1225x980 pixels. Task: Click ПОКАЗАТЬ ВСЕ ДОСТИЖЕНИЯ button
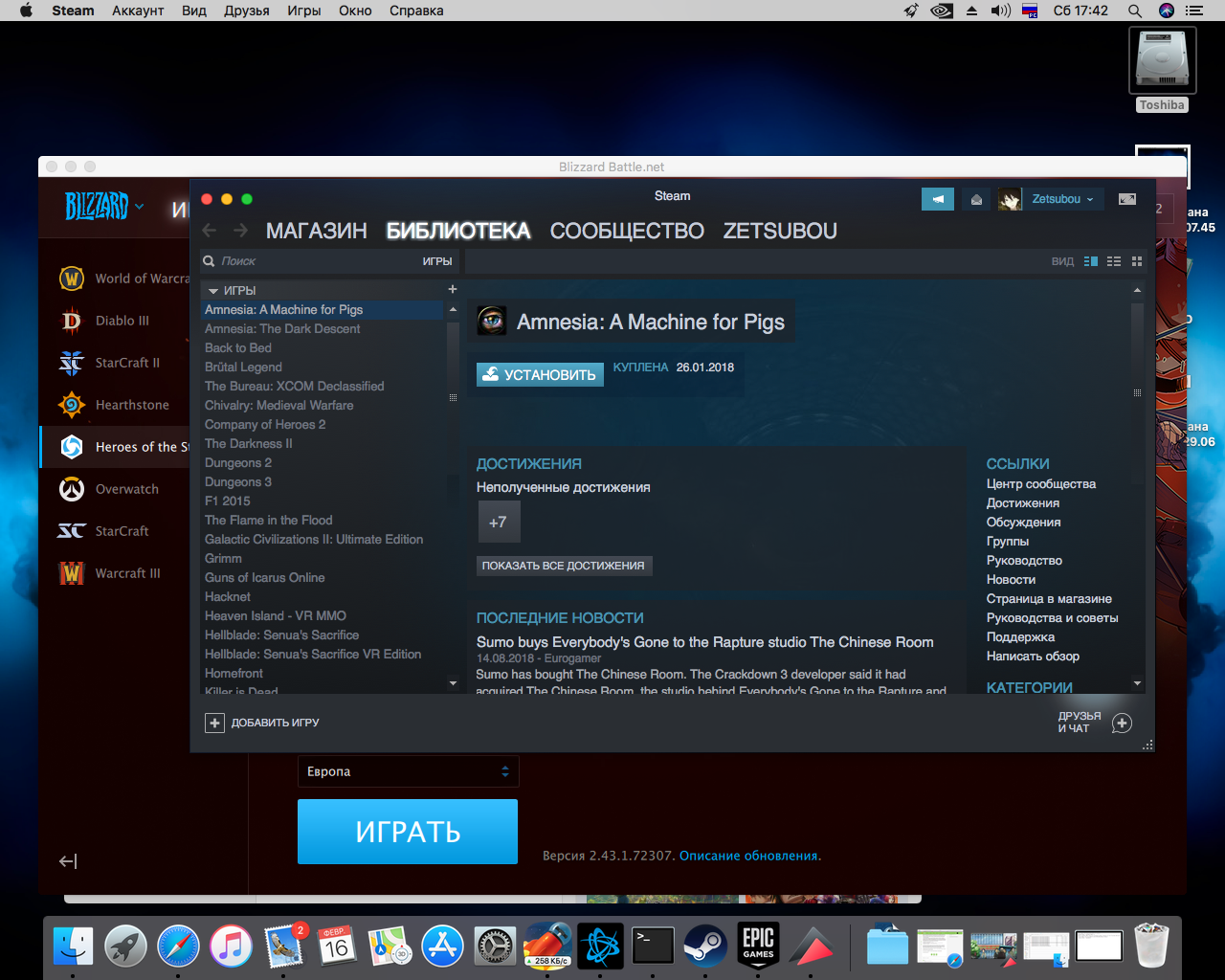pos(563,566)
